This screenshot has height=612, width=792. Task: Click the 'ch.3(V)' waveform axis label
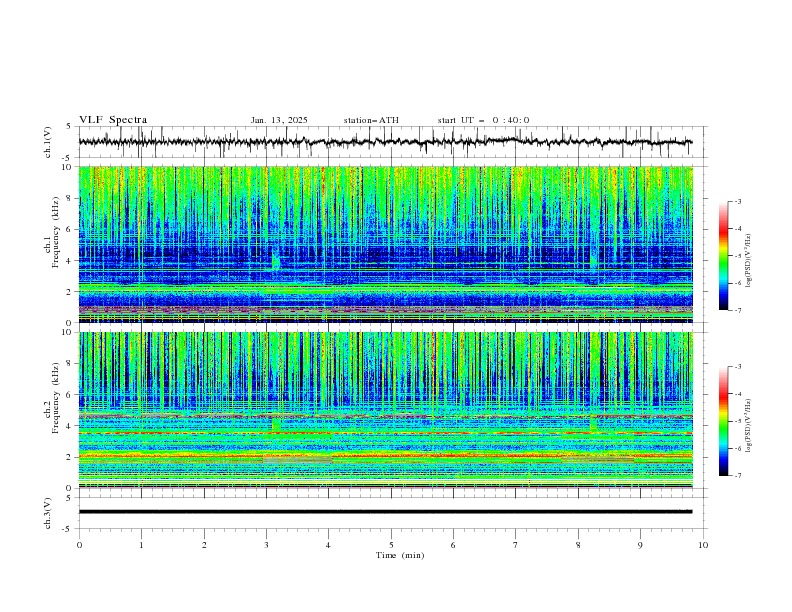click(48, 513)
